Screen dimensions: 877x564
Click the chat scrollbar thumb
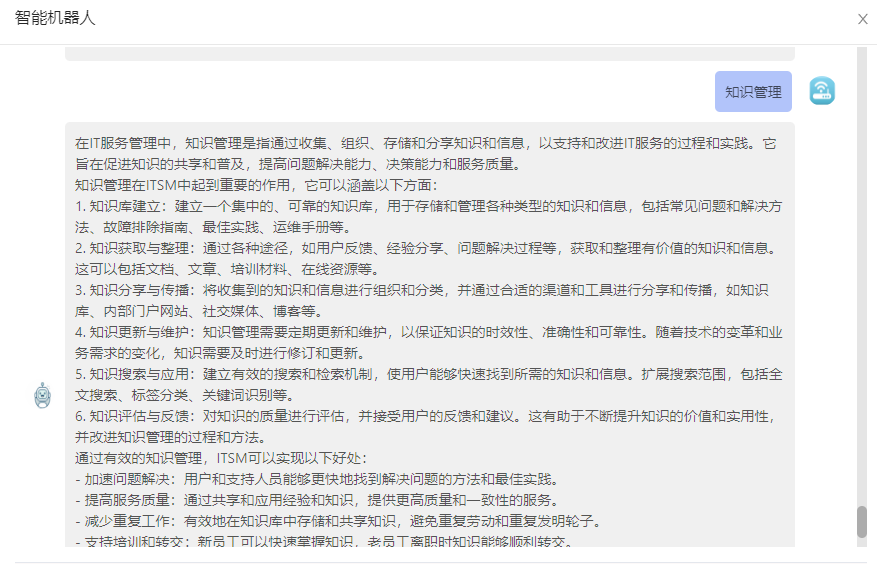861,522
